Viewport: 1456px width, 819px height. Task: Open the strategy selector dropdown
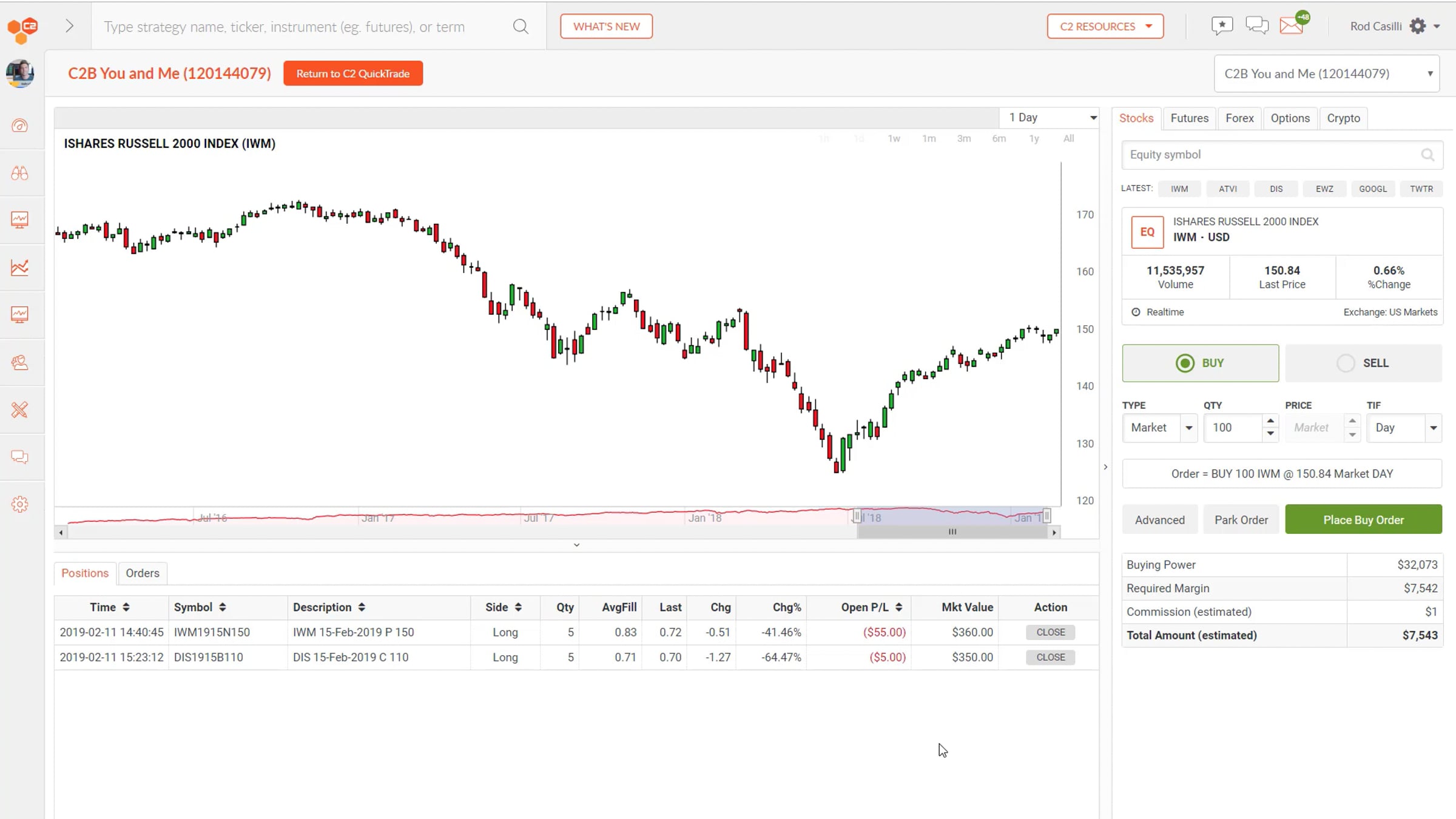(1327, 73)
